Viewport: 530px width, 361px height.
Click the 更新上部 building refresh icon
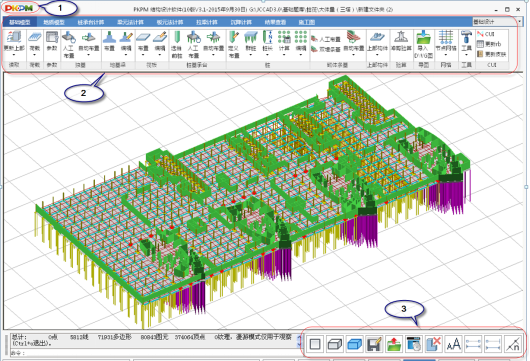tap(14, 37)
